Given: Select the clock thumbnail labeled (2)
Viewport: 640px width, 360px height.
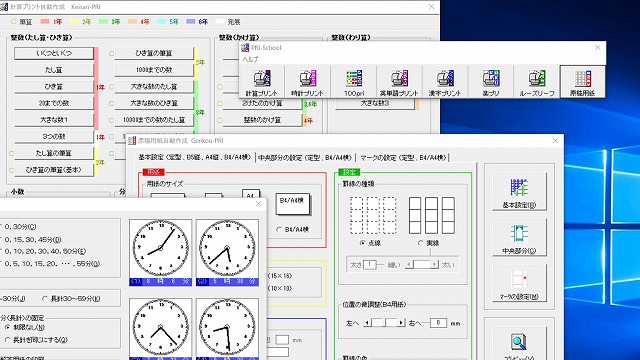Looking at the screenshot, I should pyautogui.click(x=227, y=252).
